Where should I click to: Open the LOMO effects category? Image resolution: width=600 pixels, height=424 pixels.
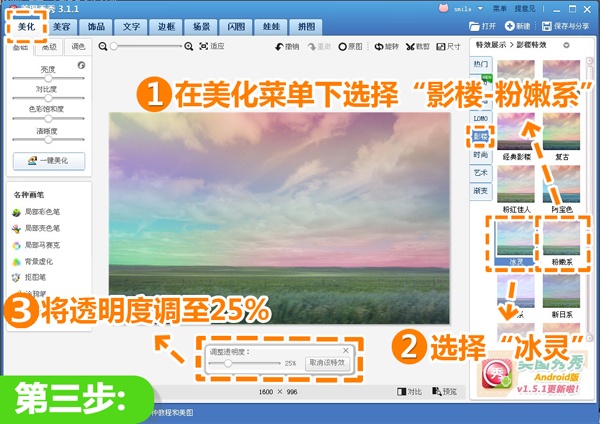coord(481,119)
